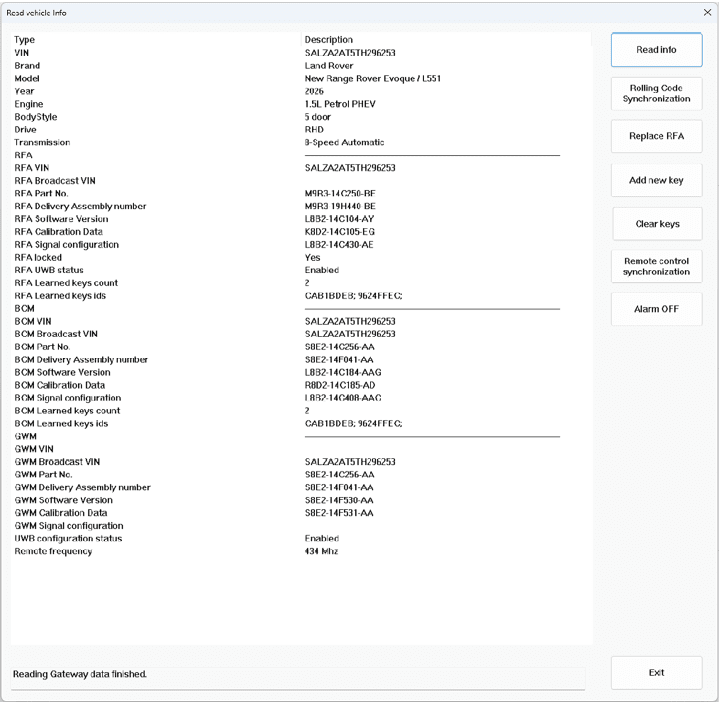Image resolution: width=719 pixels, height=707 pixels.
Task: Select the GWM VIN row label
Action: 34,449
